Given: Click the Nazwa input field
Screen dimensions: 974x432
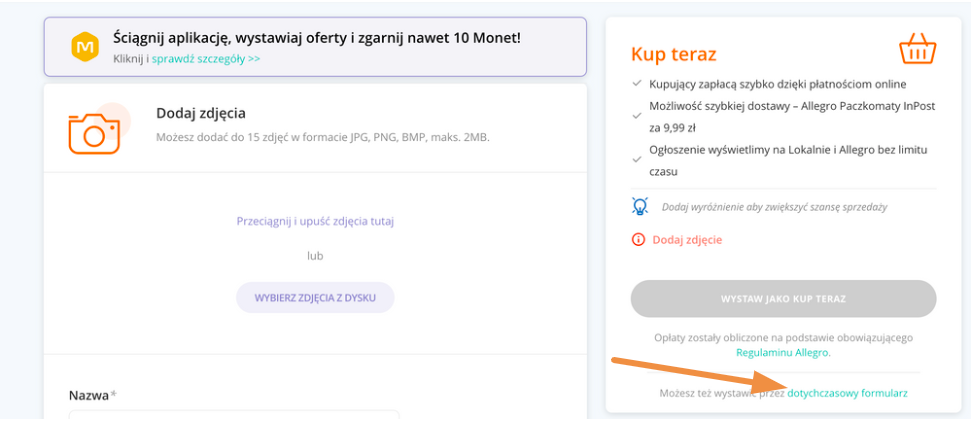Looking at the screenshot, I should click(x=234, y=421).
